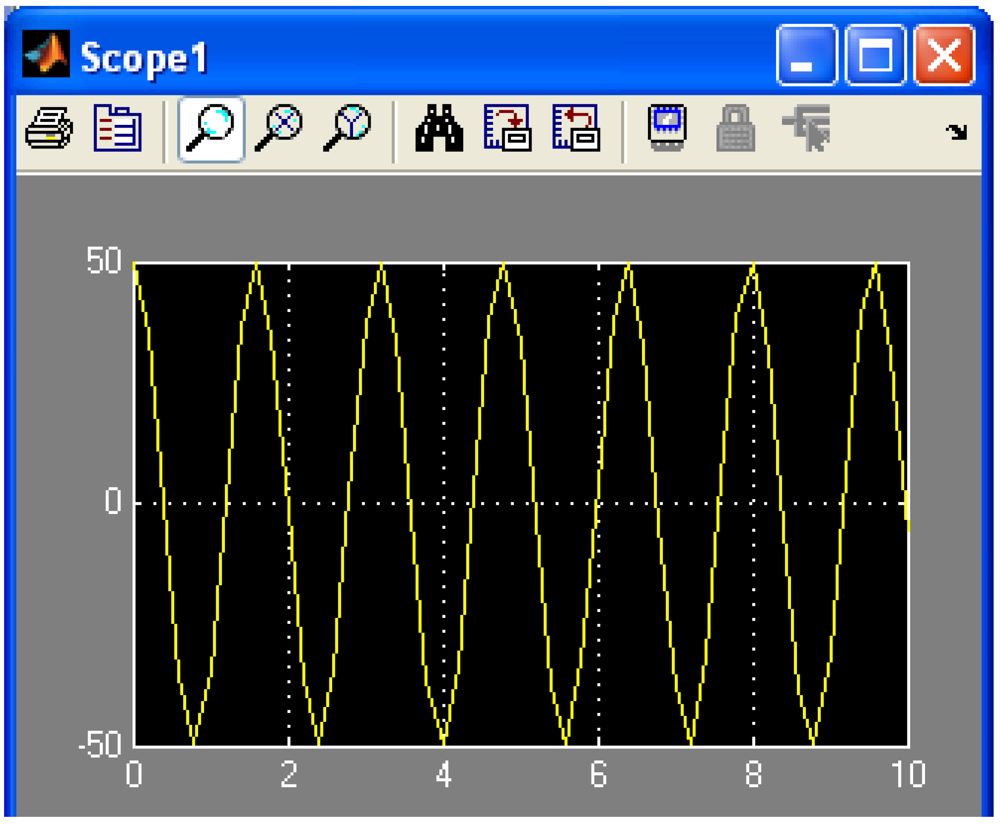The width and height of the screenshot is (1000, 825).
Task: Toggle the Floating scope icon
Action: tap(667, 129)
